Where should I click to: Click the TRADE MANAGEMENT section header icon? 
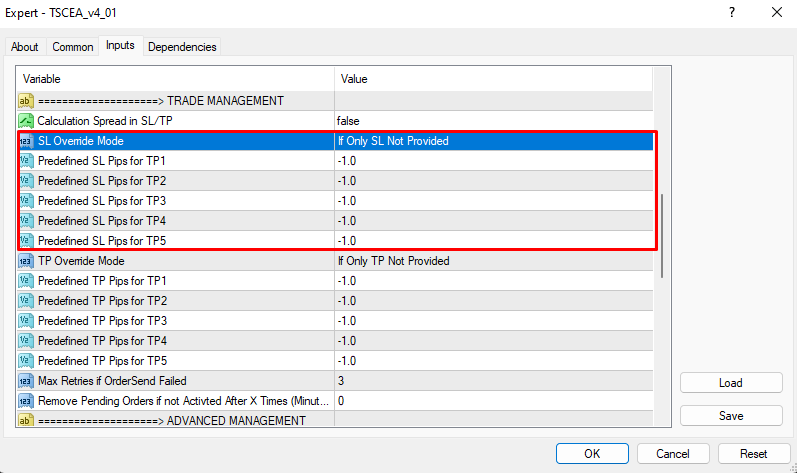click(27, 101)
